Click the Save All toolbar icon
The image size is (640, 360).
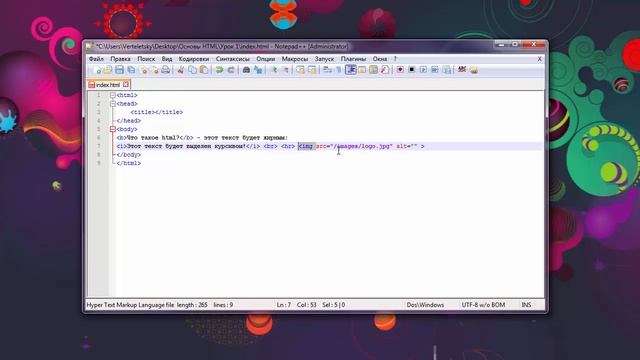point(131,70)
